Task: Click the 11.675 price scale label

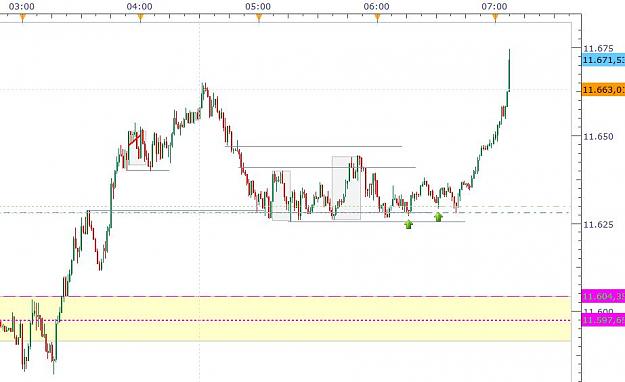Action: [598, 49]
